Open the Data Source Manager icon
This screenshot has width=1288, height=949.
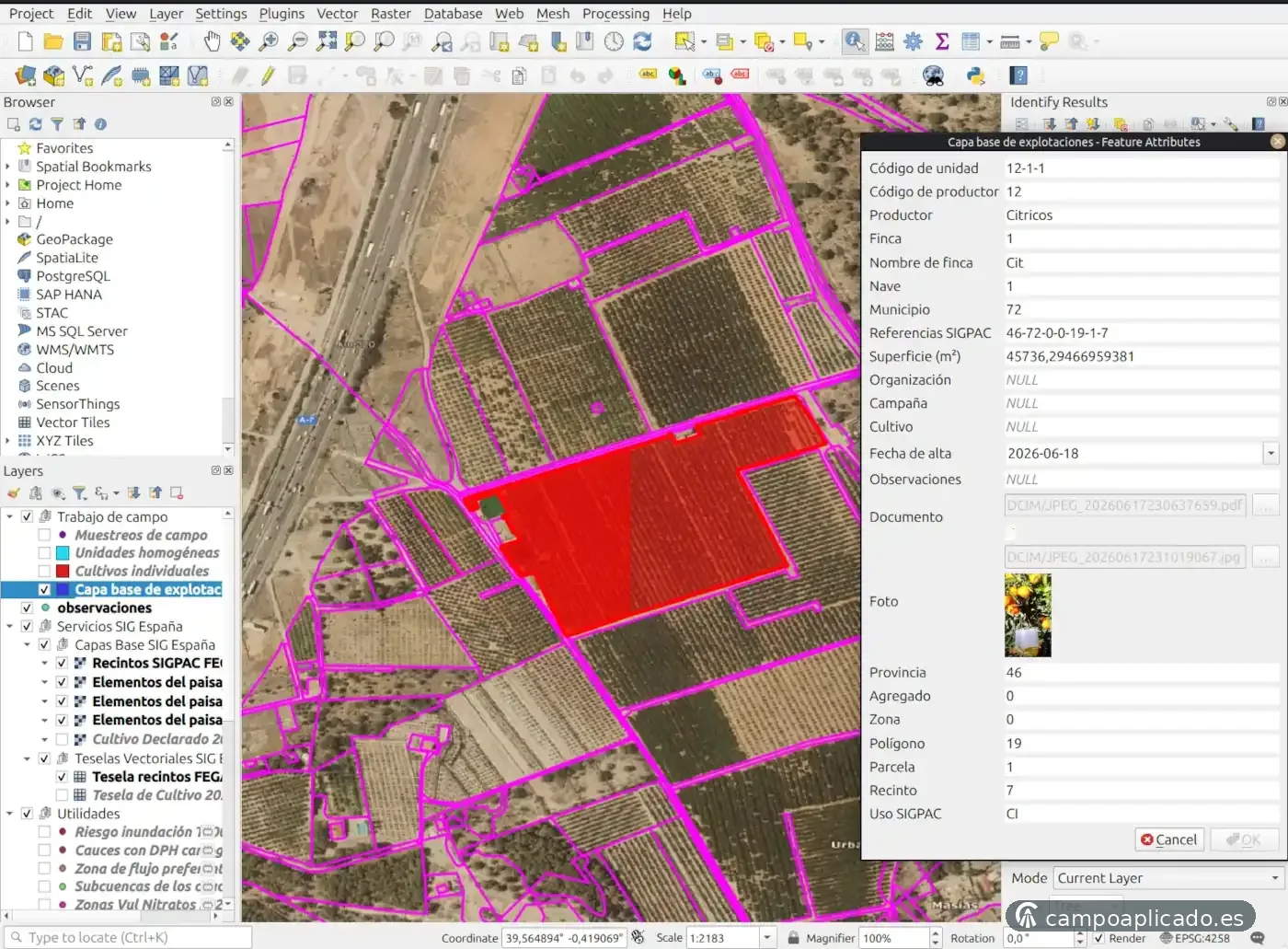pos(26,75)
